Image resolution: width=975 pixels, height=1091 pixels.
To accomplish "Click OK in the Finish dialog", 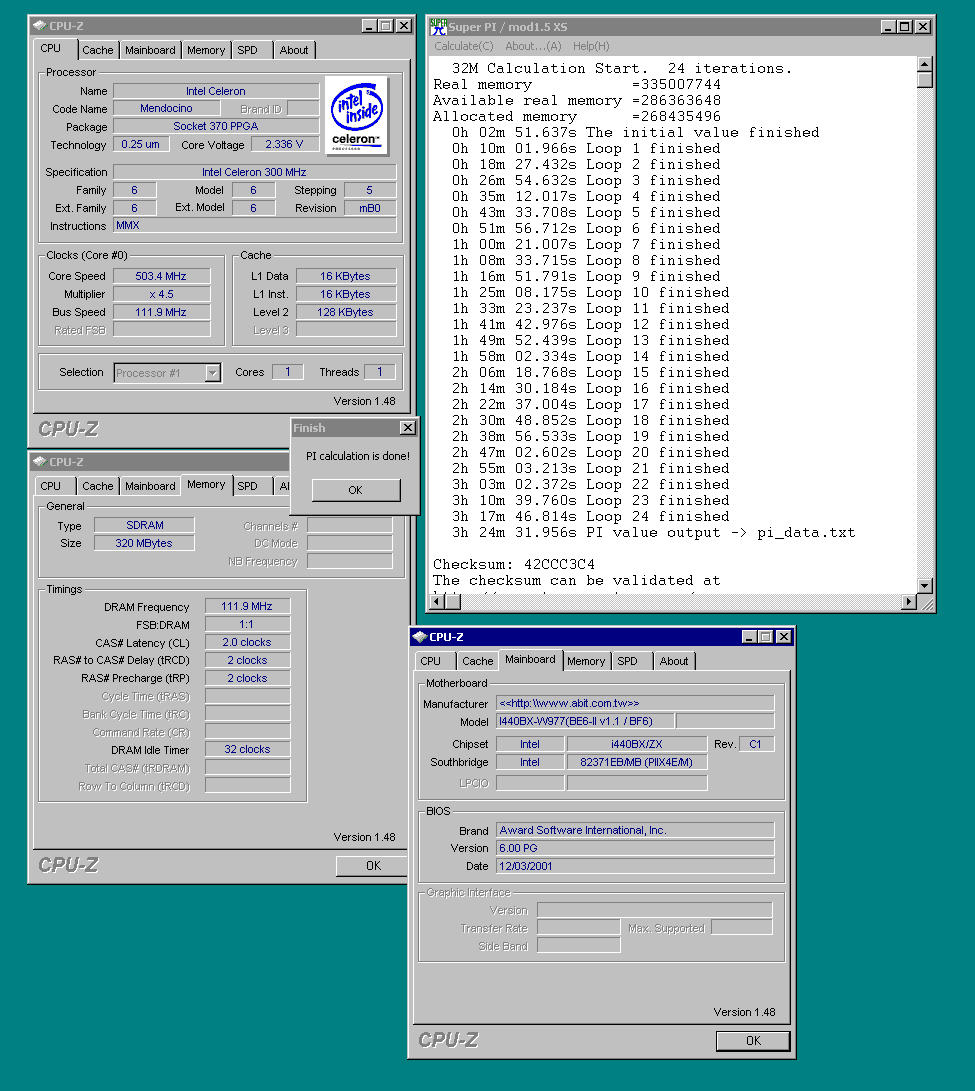I will (x=356, y=490).
